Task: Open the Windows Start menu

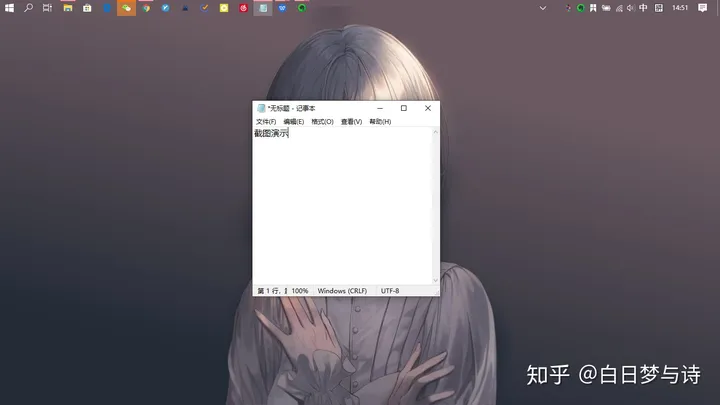Action: [9, 8]
